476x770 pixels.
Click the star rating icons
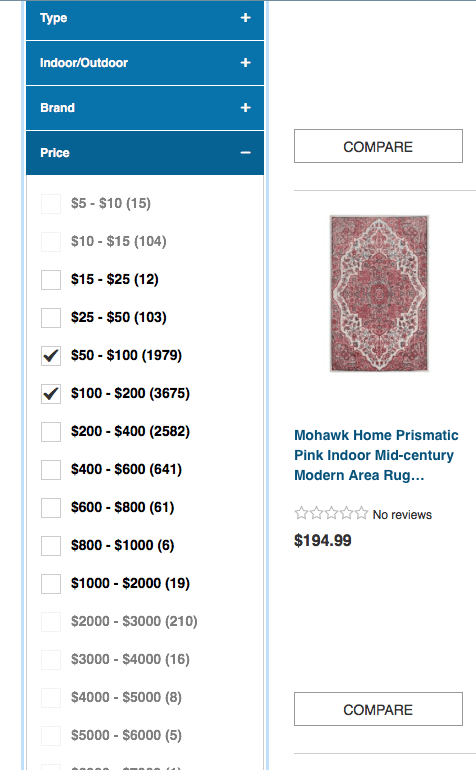[331, 514]
